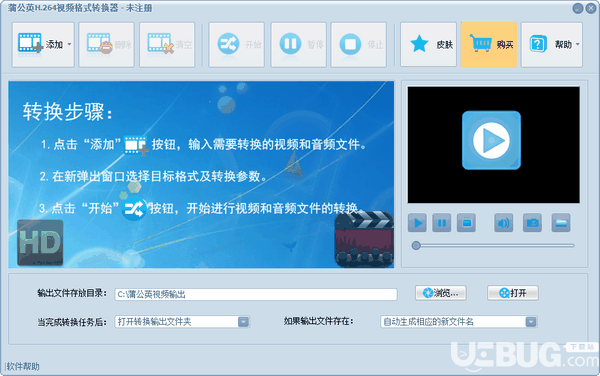Click the 软件帮助 status bar text
The width and height of the screenshot is (600, 376).
tap(23, 366)
